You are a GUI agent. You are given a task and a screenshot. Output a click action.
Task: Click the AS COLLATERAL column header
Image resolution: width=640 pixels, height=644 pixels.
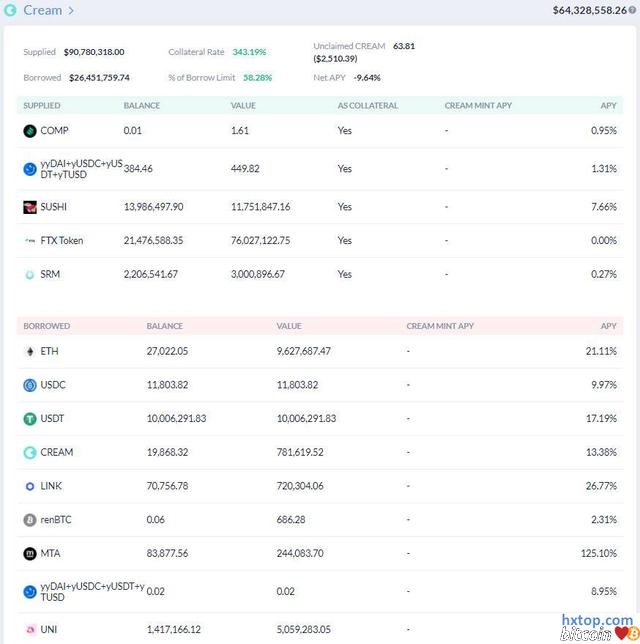(367, 105)
